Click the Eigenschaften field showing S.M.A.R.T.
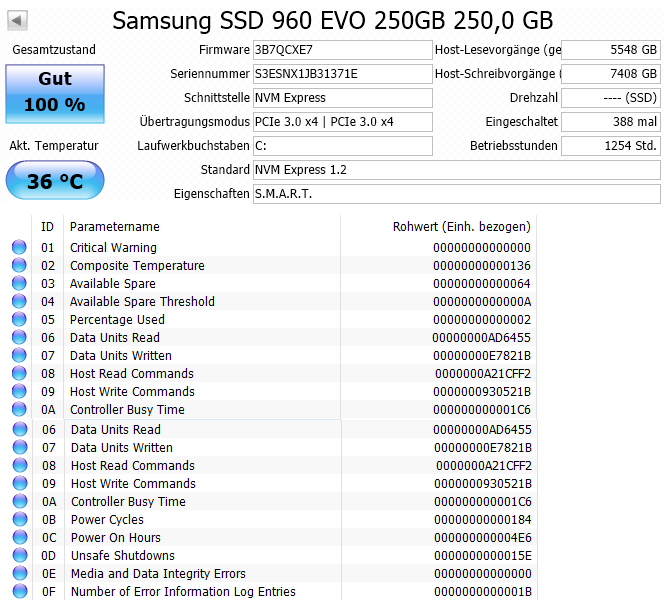Image resolution: width=666 pixels, height=614 pixels. [x=457, y=194]
